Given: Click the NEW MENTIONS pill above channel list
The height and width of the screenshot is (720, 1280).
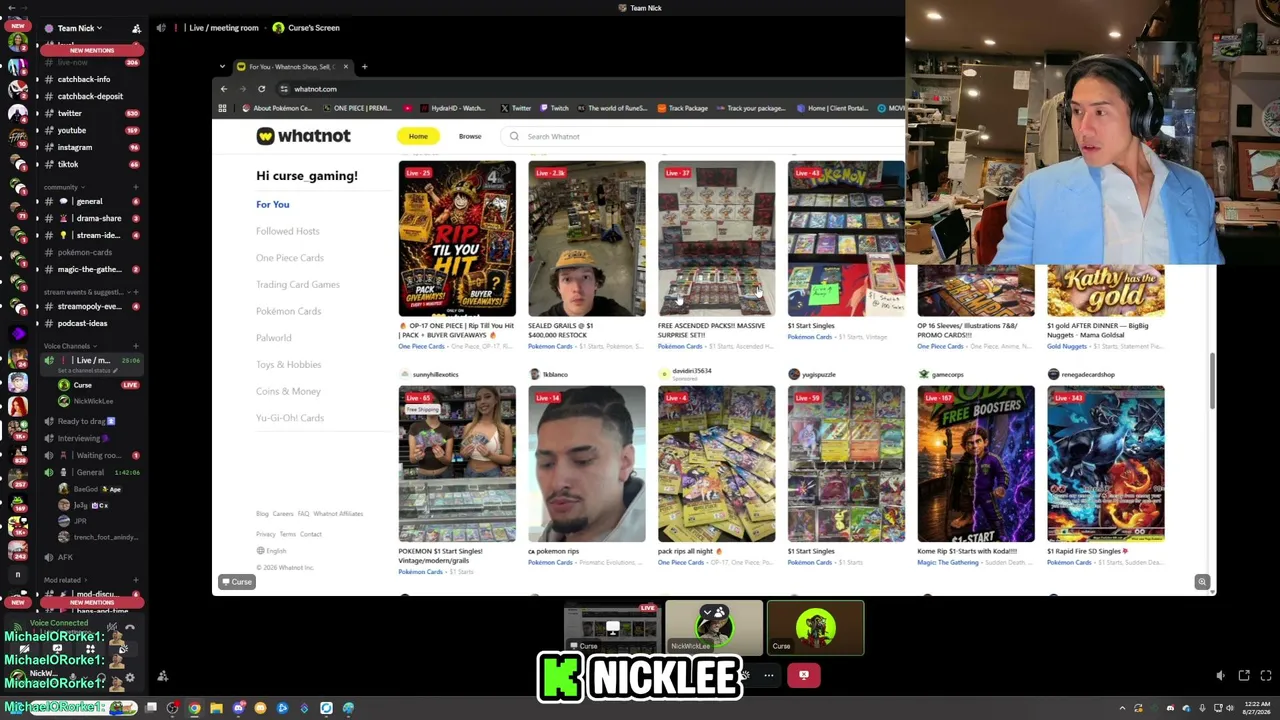Looking at the screenshot, I should (x=92, y=50).
